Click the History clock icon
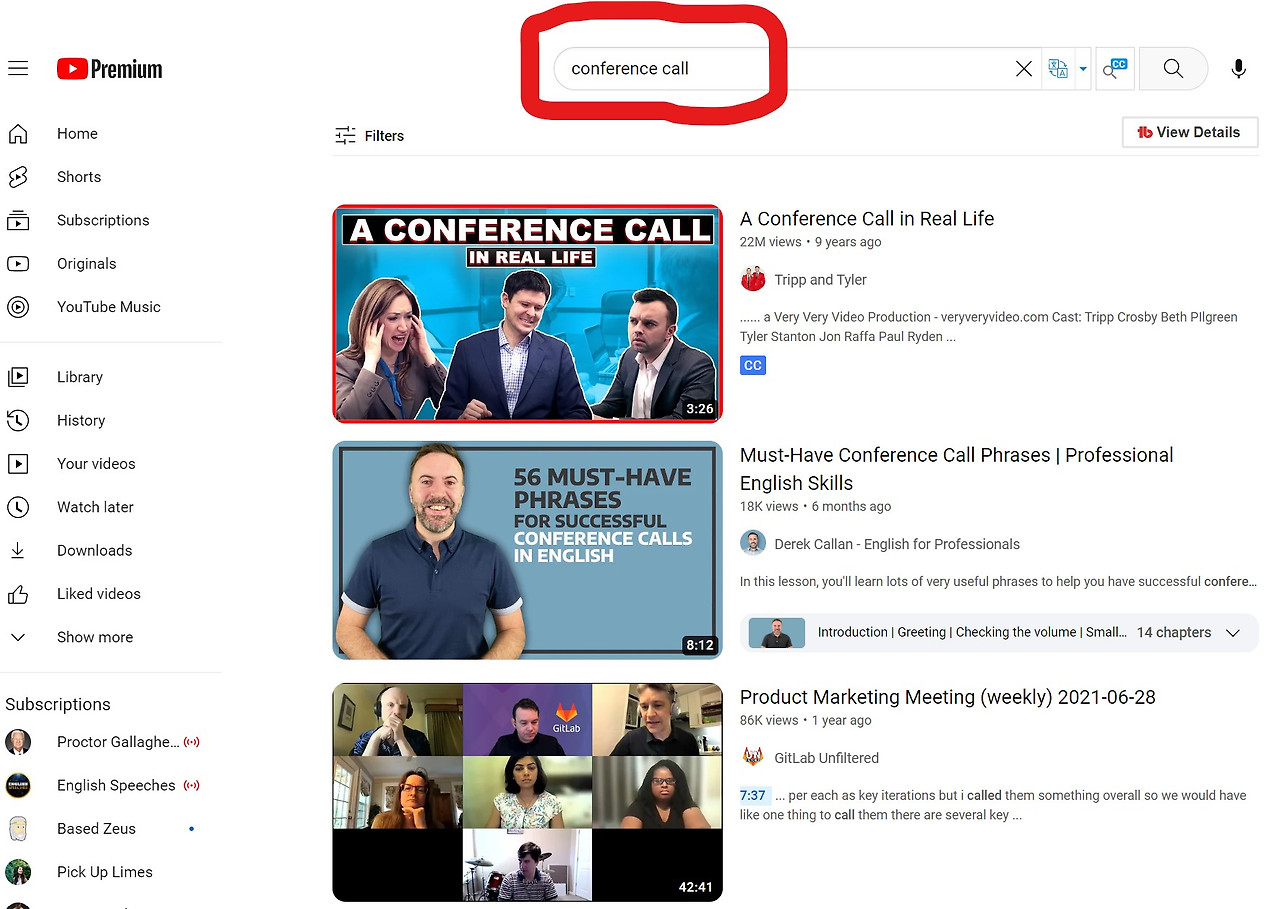Viewport: 1280px width, 909px height. [18, 421]
